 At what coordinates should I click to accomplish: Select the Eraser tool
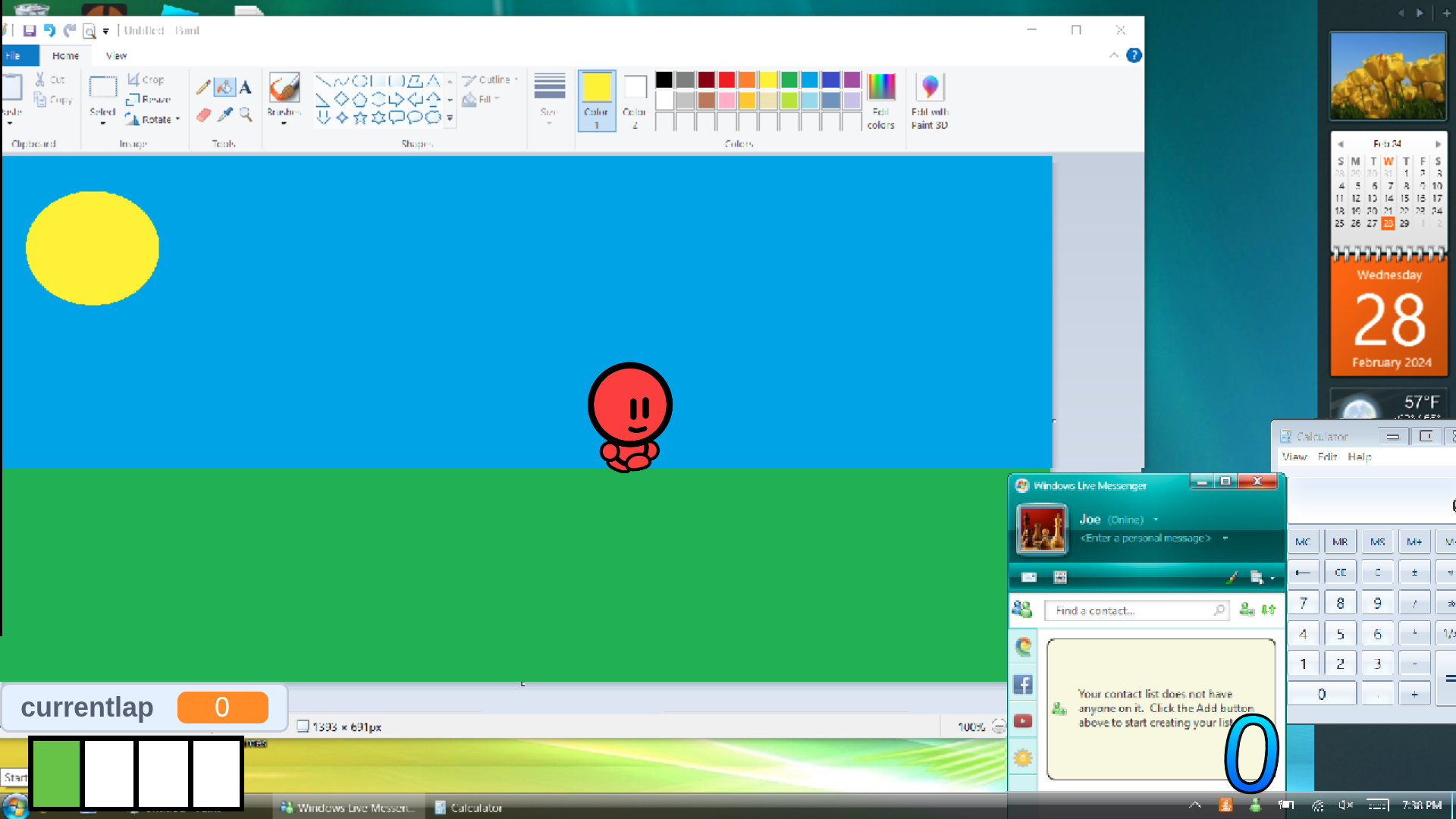coord(203,115)
